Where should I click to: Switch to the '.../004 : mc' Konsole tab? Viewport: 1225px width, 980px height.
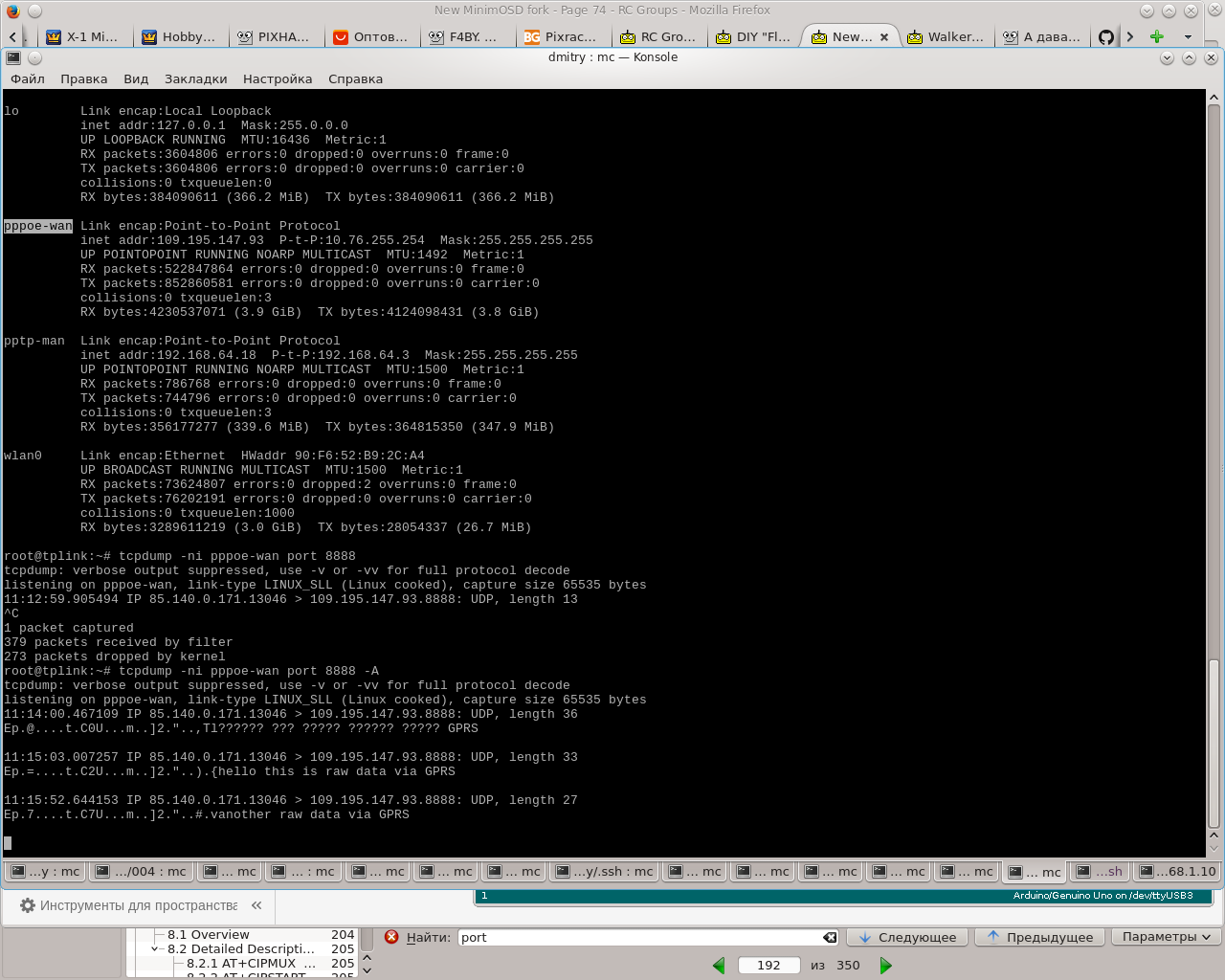(141, 871)
